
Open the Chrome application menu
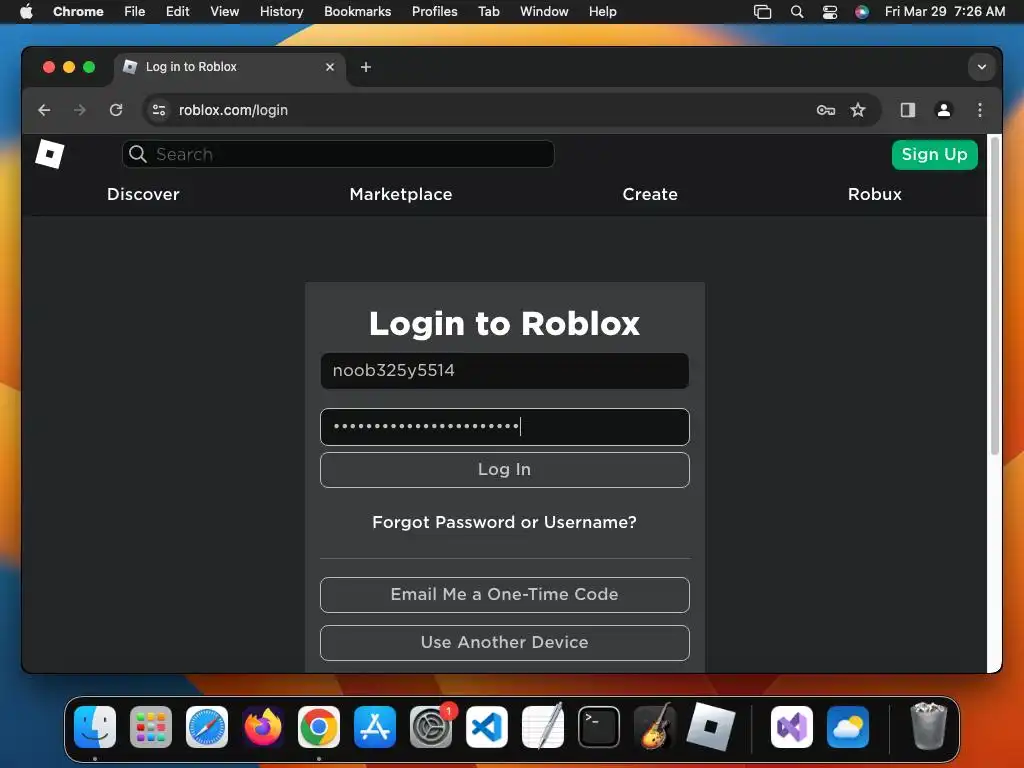78,11
